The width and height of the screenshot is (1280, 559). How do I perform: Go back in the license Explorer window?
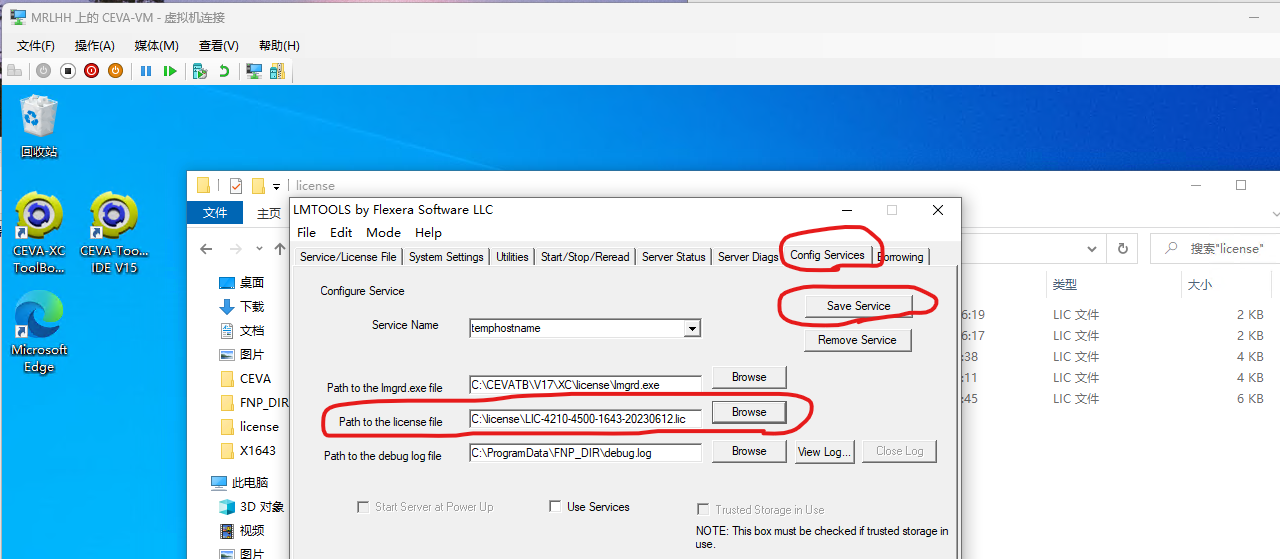click(x=206, y=249)
